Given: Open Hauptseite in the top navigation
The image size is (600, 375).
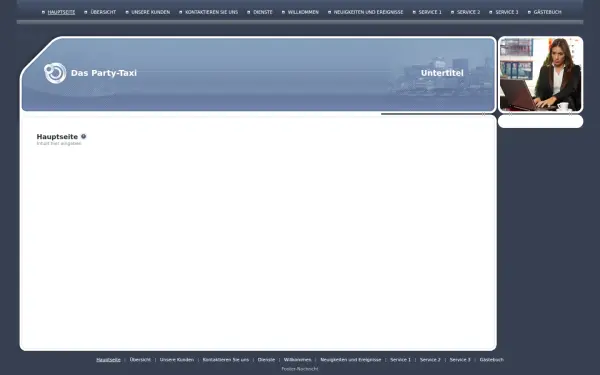Looking at the screenshot, I should pos(61,12).
